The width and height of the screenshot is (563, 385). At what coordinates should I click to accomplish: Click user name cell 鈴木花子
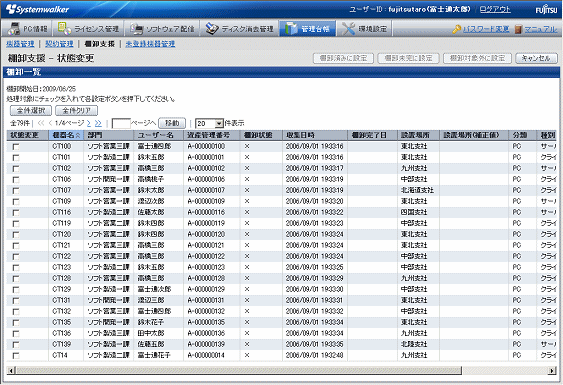click(x=151, y=323)
